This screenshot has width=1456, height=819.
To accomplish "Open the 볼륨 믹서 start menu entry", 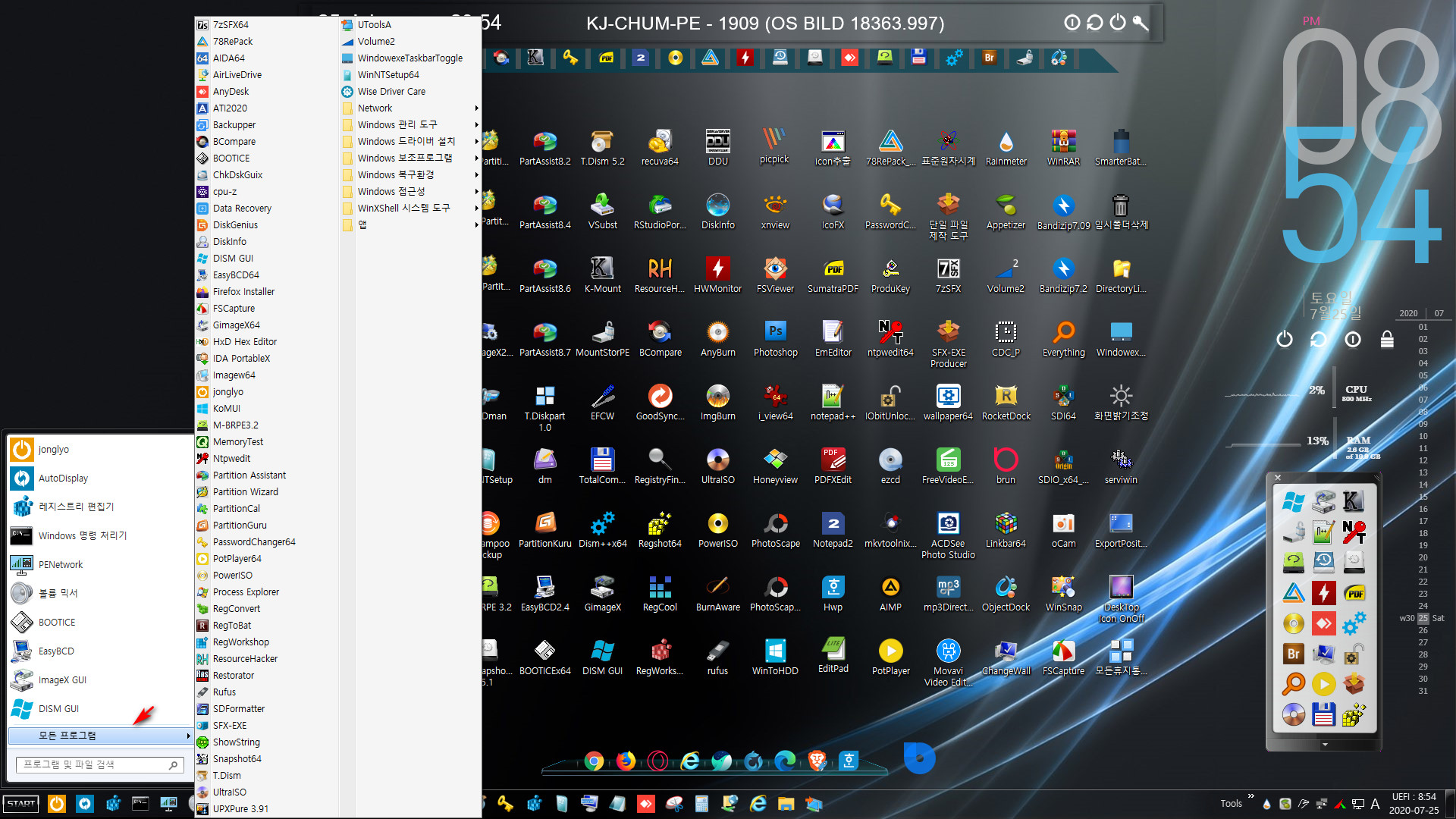I will 100,594.
